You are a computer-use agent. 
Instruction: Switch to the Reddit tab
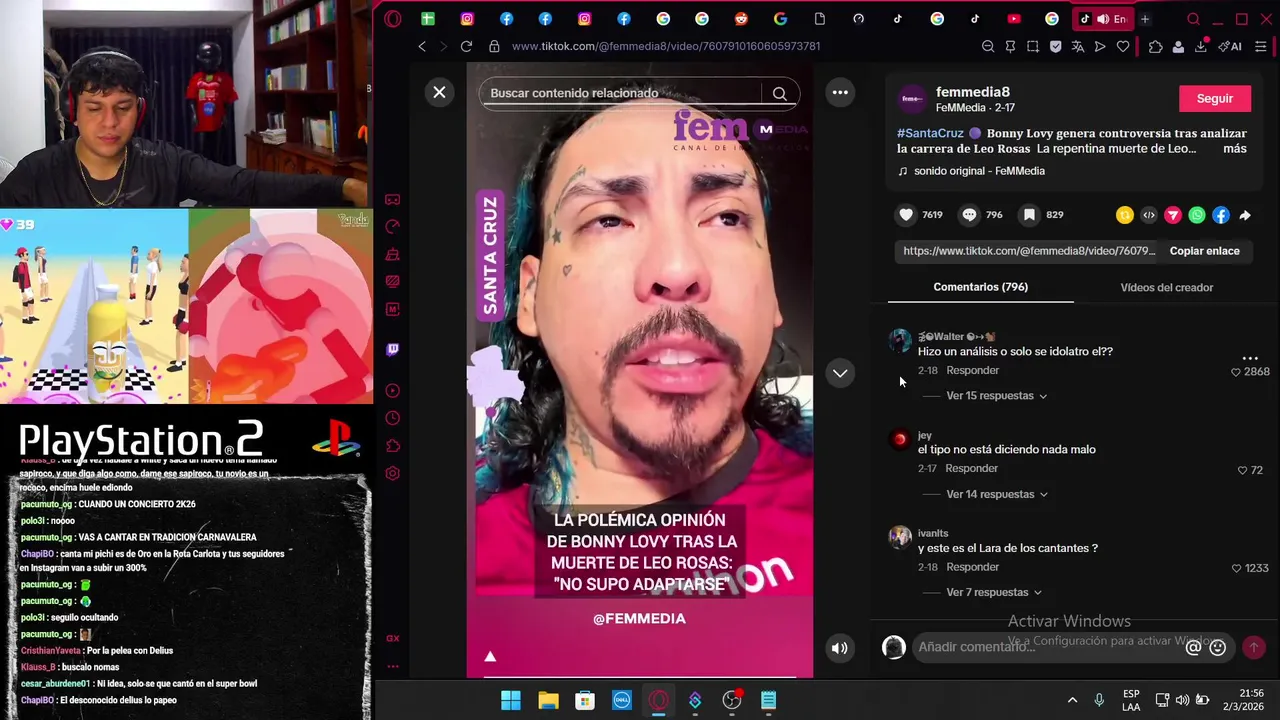(741, 19)
